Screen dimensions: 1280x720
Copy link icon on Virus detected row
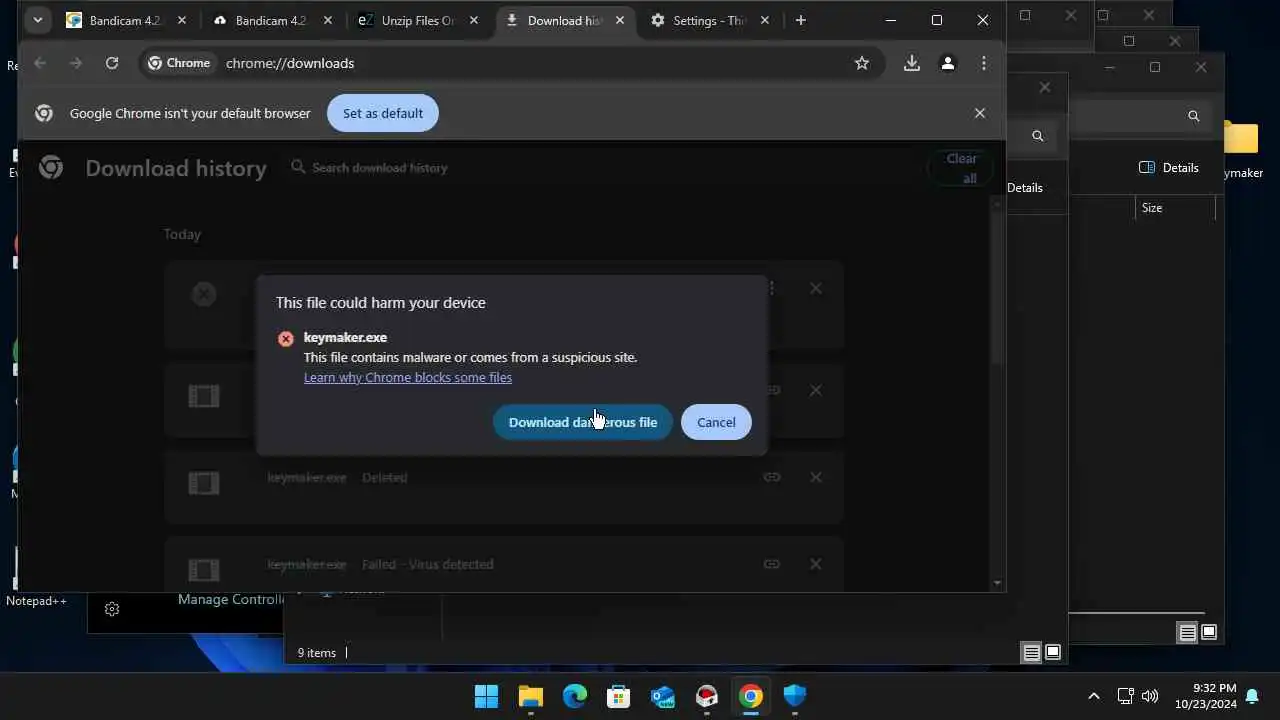click(x=772, y=564)
